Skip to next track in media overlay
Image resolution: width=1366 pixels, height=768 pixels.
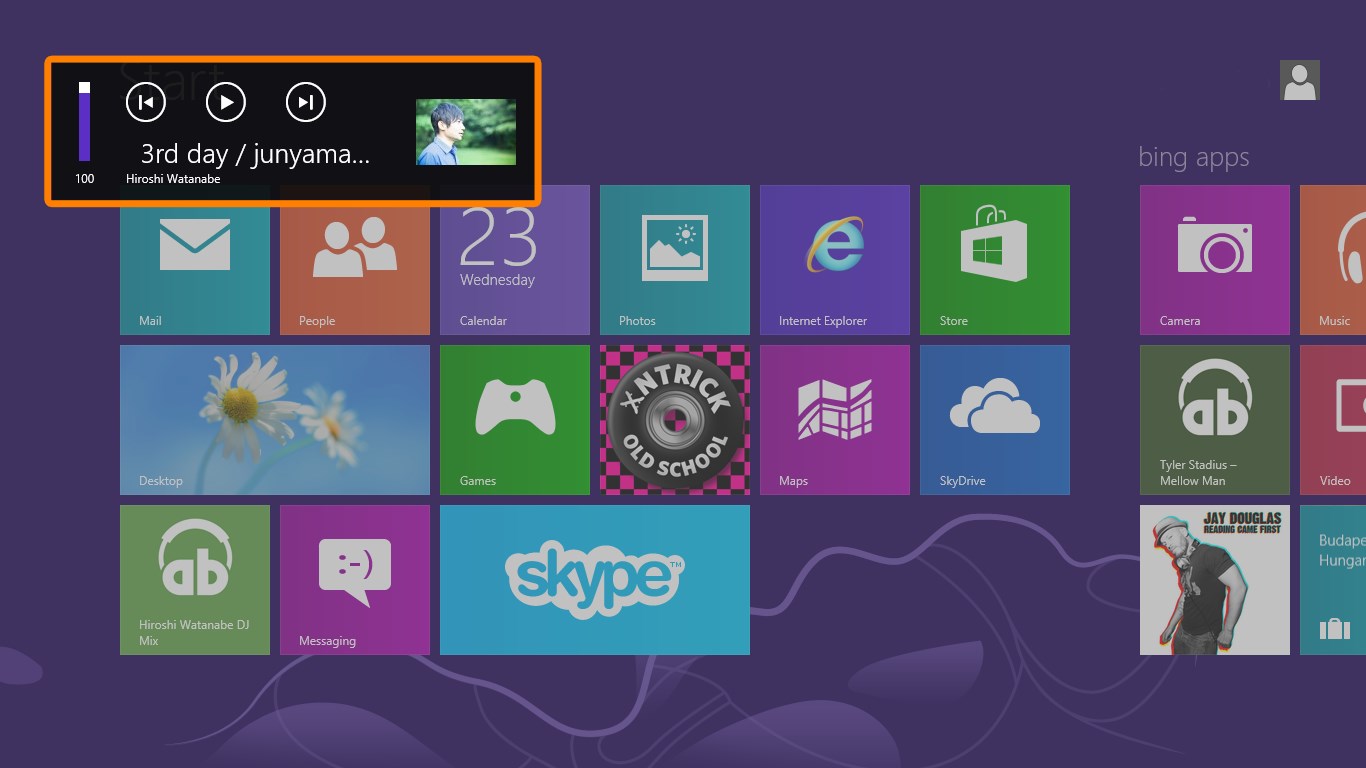pyautogui.click(x=306, y=102)
